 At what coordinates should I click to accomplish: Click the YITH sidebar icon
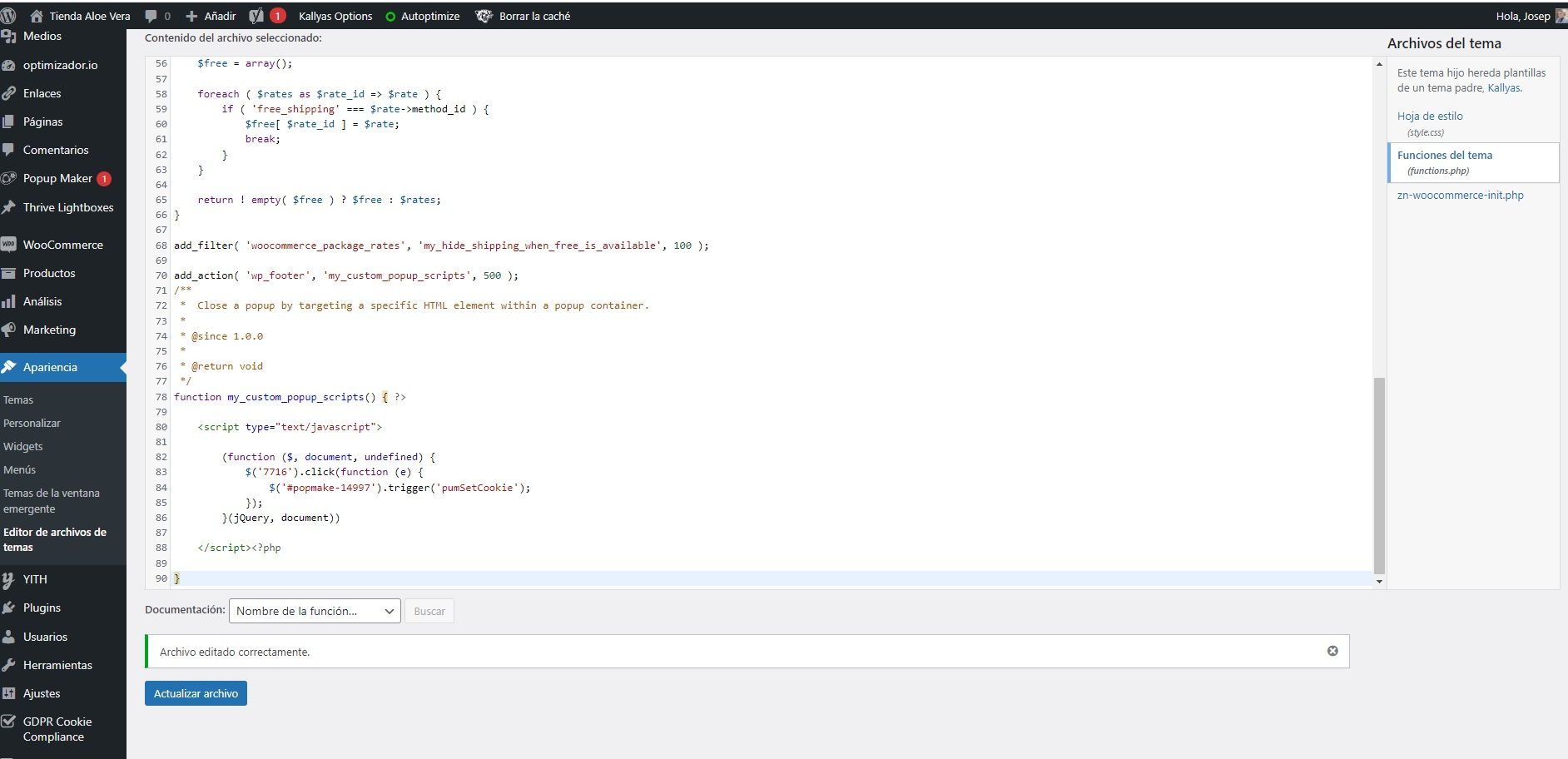(8, 579)
